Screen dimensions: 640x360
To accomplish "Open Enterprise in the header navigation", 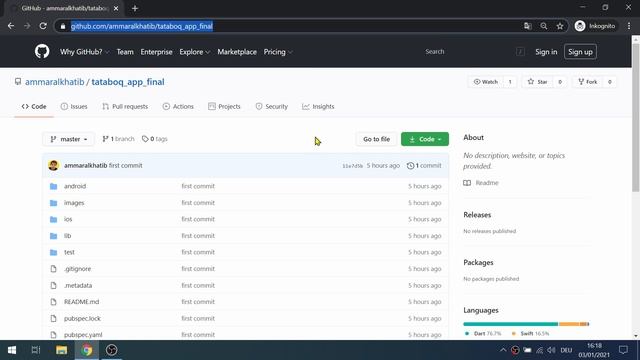I will click(x=156, y=52).
